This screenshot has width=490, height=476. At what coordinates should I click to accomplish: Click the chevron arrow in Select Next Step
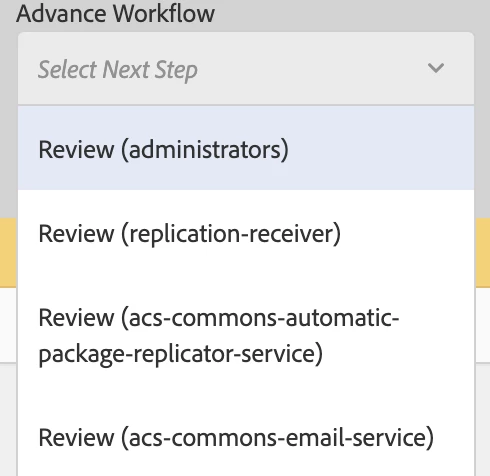coord(435,68)
